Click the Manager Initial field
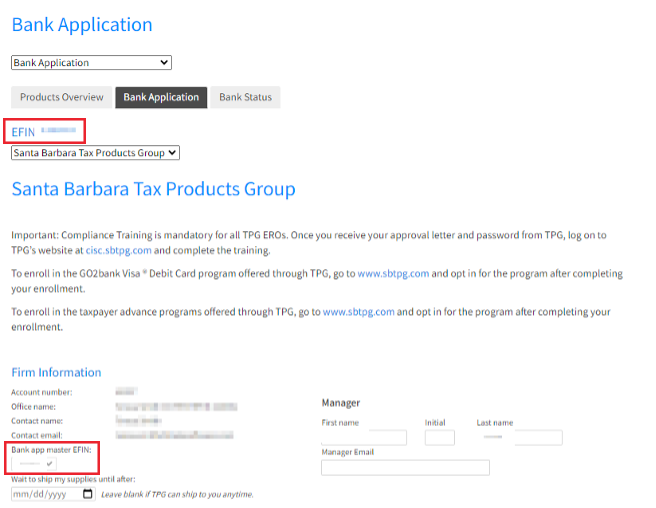 tap(439, 438)
